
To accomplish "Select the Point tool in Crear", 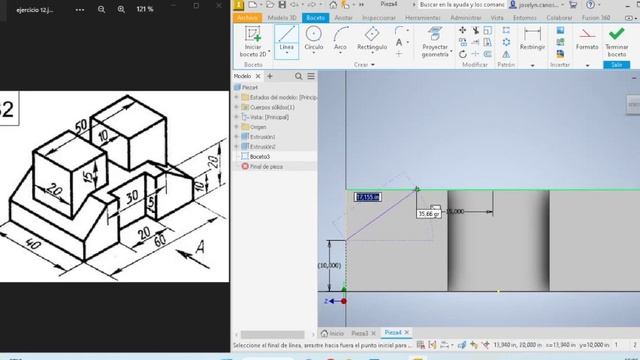I will 399,53.
